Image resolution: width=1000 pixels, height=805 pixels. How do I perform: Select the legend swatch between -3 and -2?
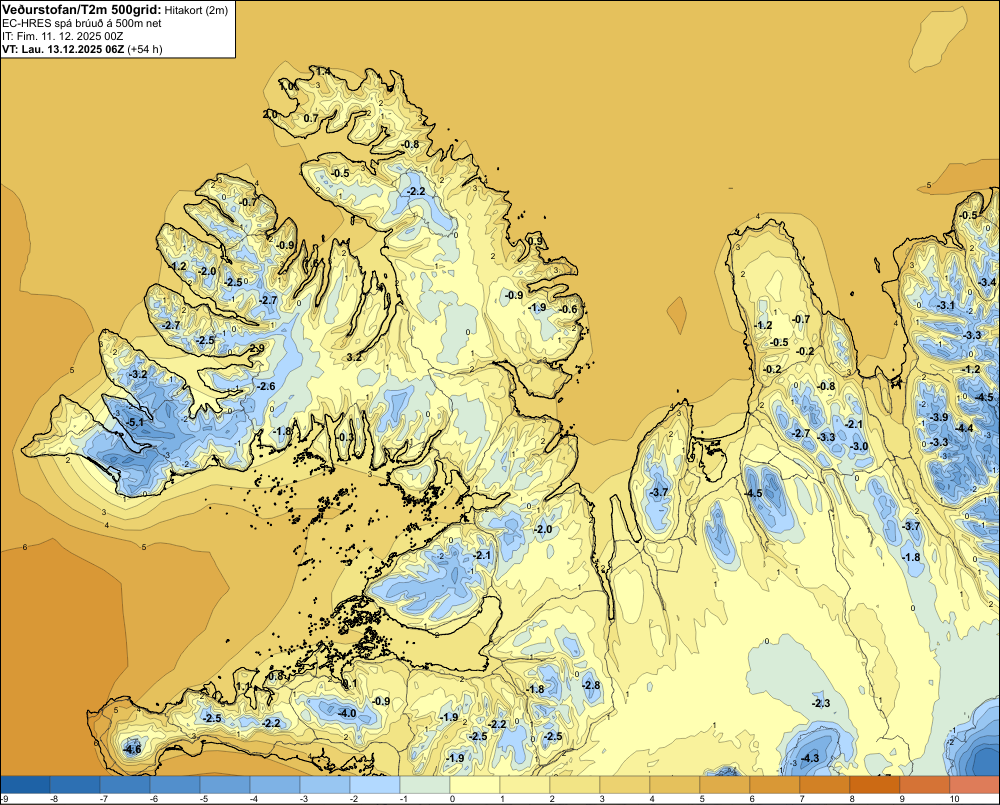click(325, 784)
